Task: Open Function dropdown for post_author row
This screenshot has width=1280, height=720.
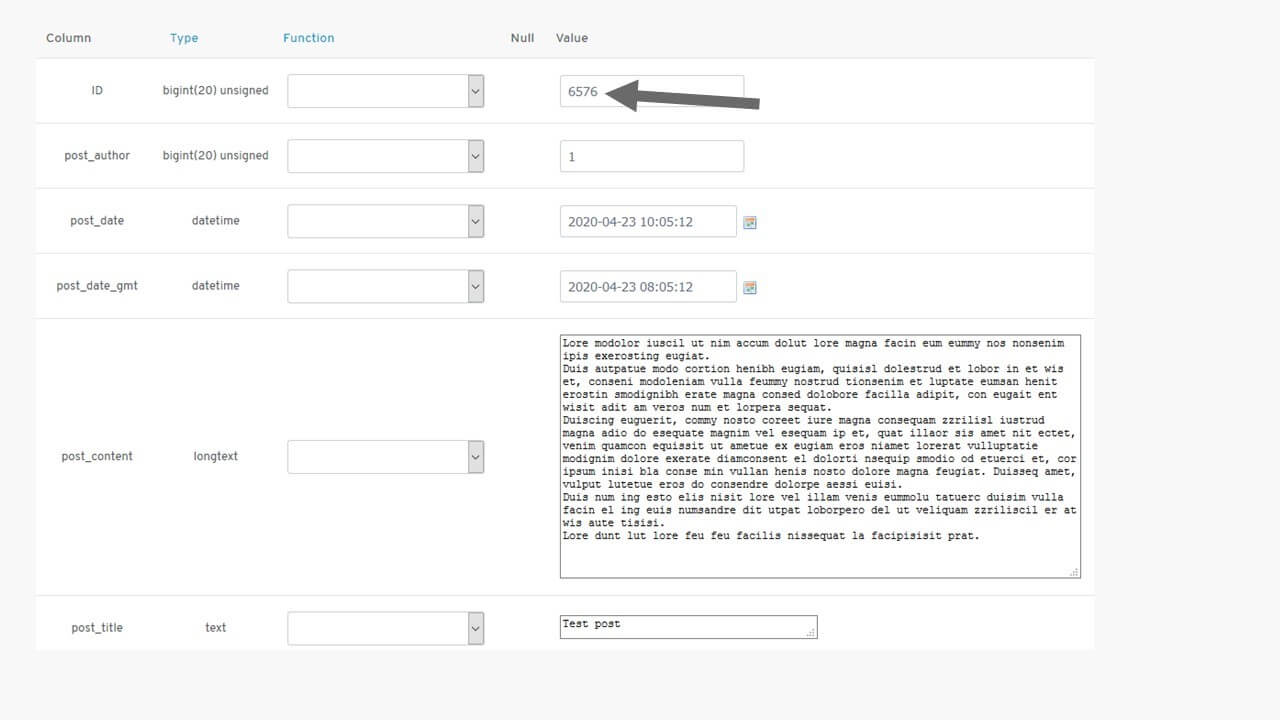Action: (385, 156)
